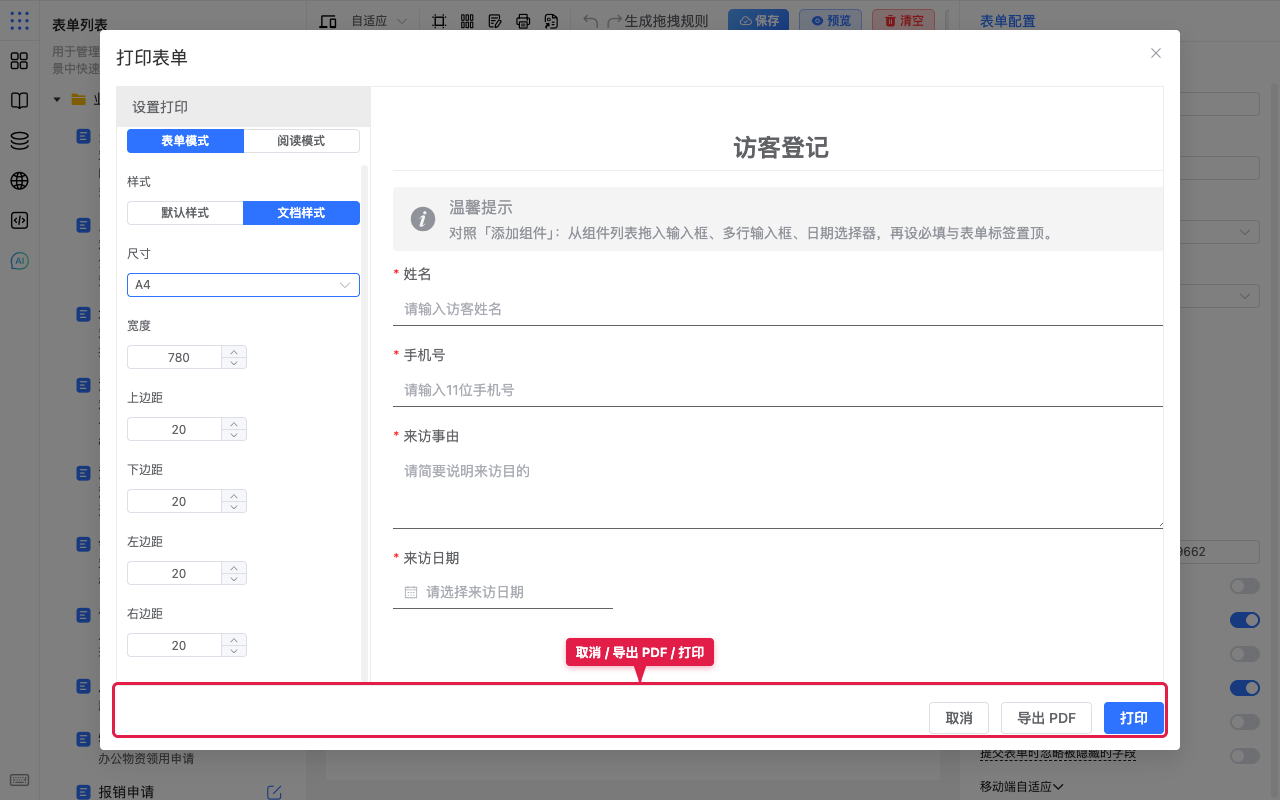
Task: Click the grid layout icon in toolbar
Action: click(467, 21)
